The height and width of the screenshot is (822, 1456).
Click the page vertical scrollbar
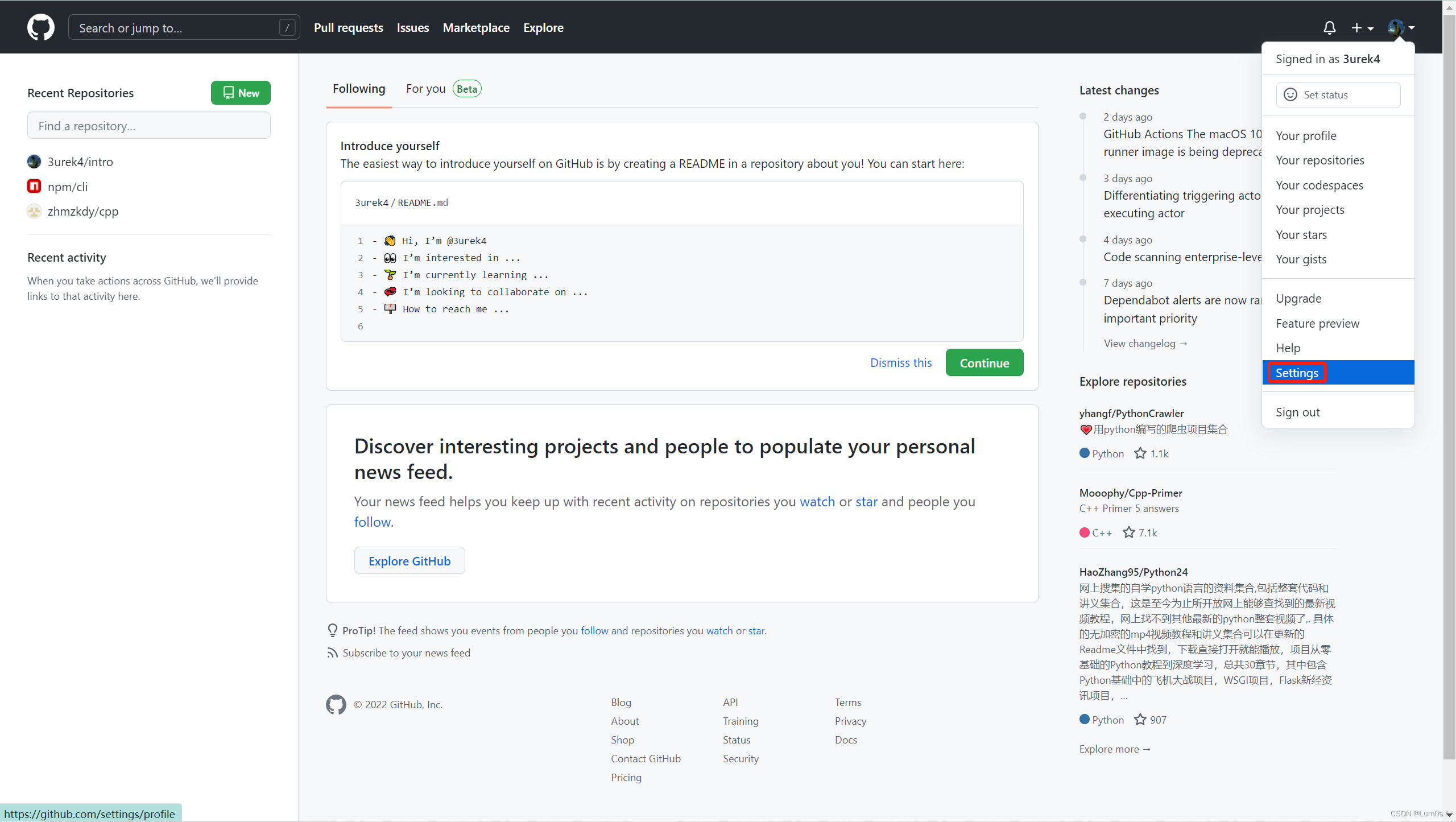click(x=1449, y=387)
